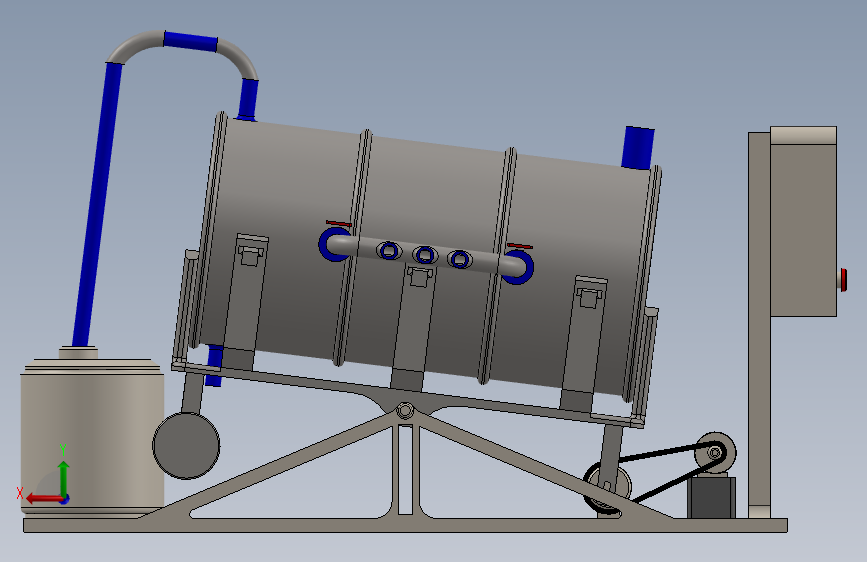
Task: Select the left port on the manifold
Action: click(x=389, y=251)
